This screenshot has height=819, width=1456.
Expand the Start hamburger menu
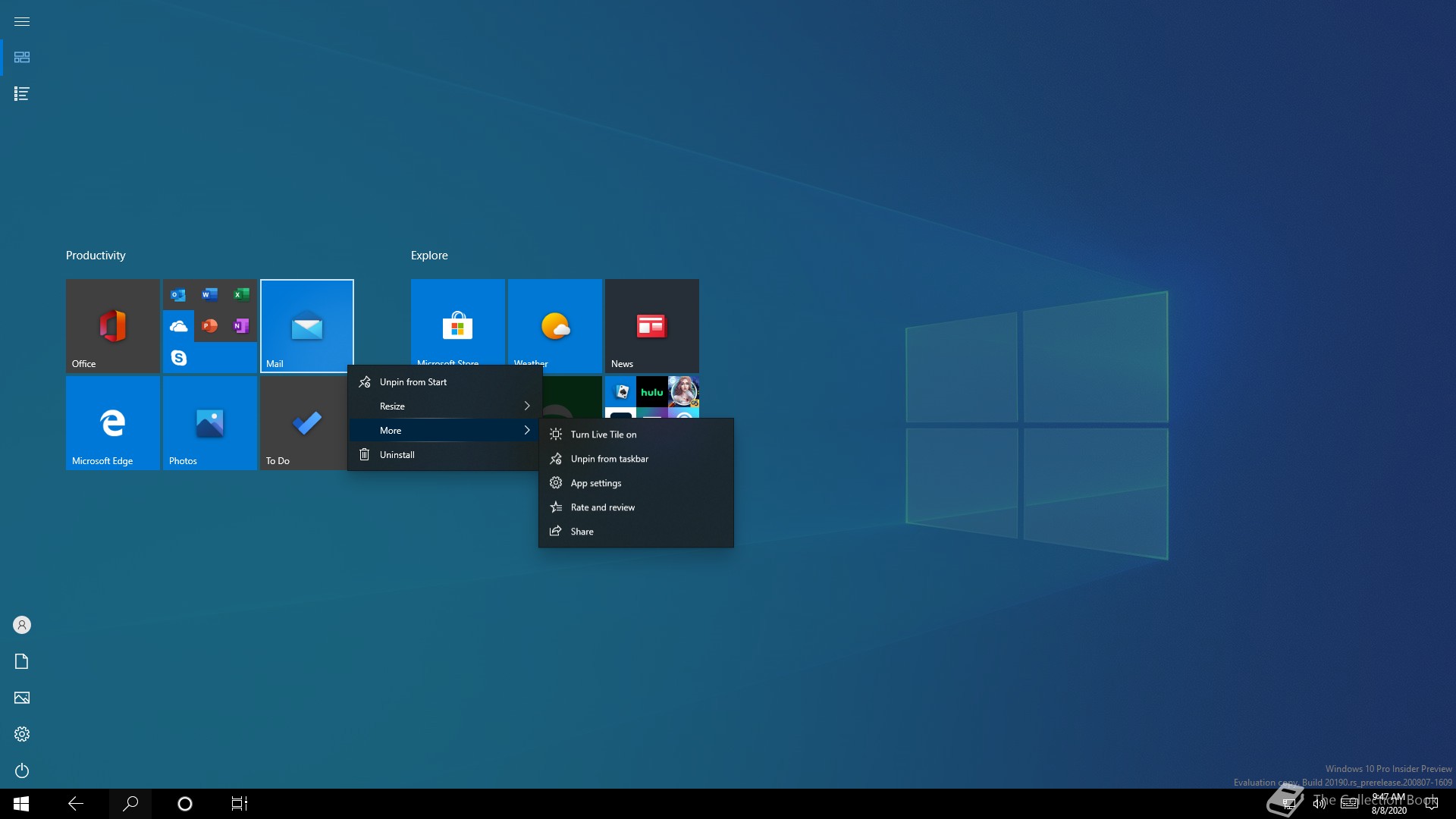22,21
